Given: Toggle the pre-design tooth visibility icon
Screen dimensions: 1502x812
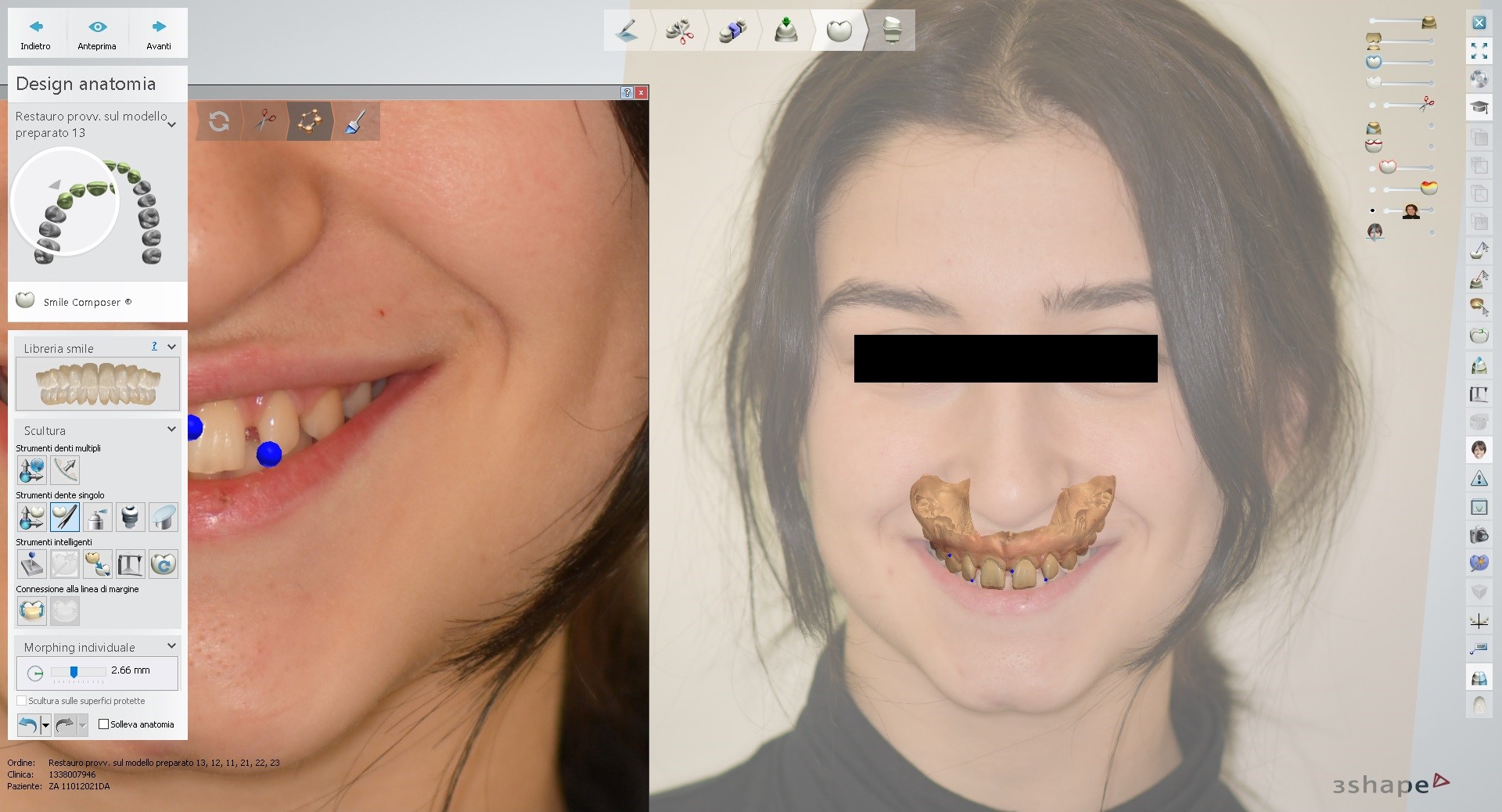Looking at the screenshot, I should (x=1374, y=81).
